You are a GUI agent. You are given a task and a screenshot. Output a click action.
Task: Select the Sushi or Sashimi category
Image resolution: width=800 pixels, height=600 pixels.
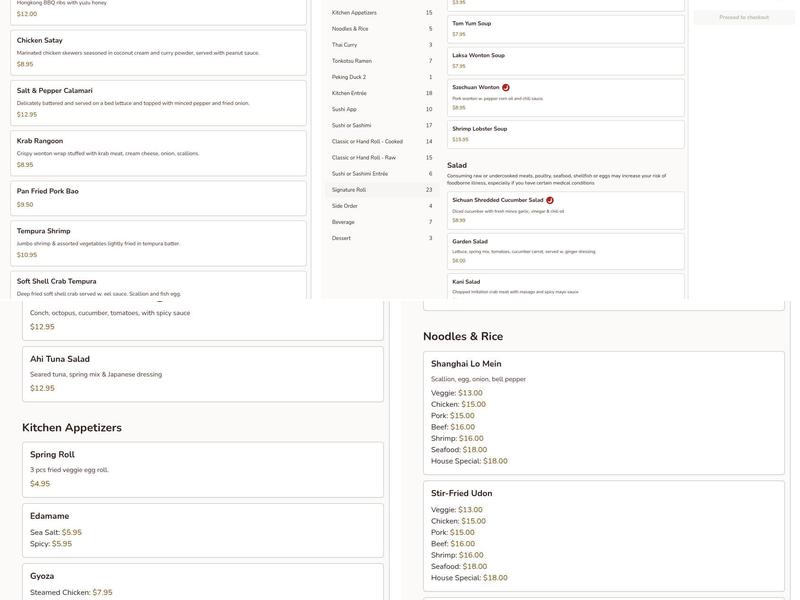[382, 126]
